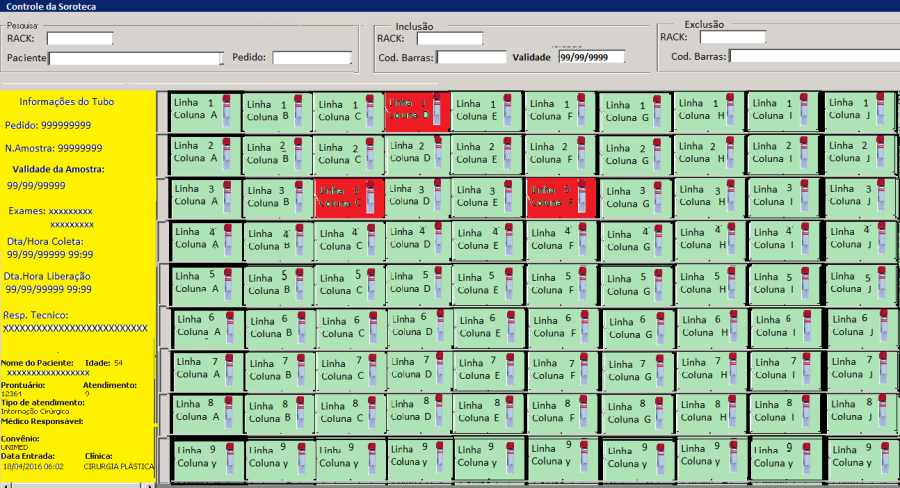Click the 'Resp. Tecnico:' label
Screen dimensions: 900x488
36,315
